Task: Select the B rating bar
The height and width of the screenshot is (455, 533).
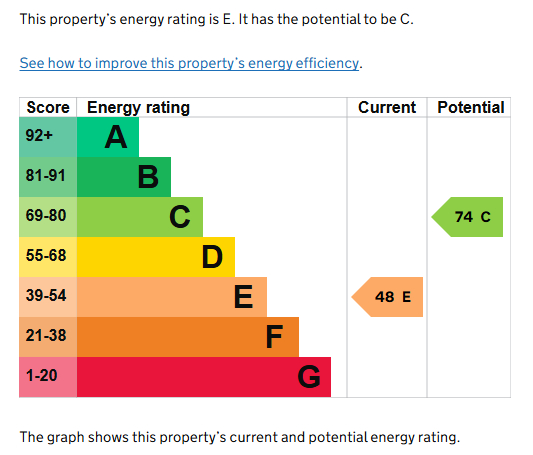Action: (x=124, y=177)
